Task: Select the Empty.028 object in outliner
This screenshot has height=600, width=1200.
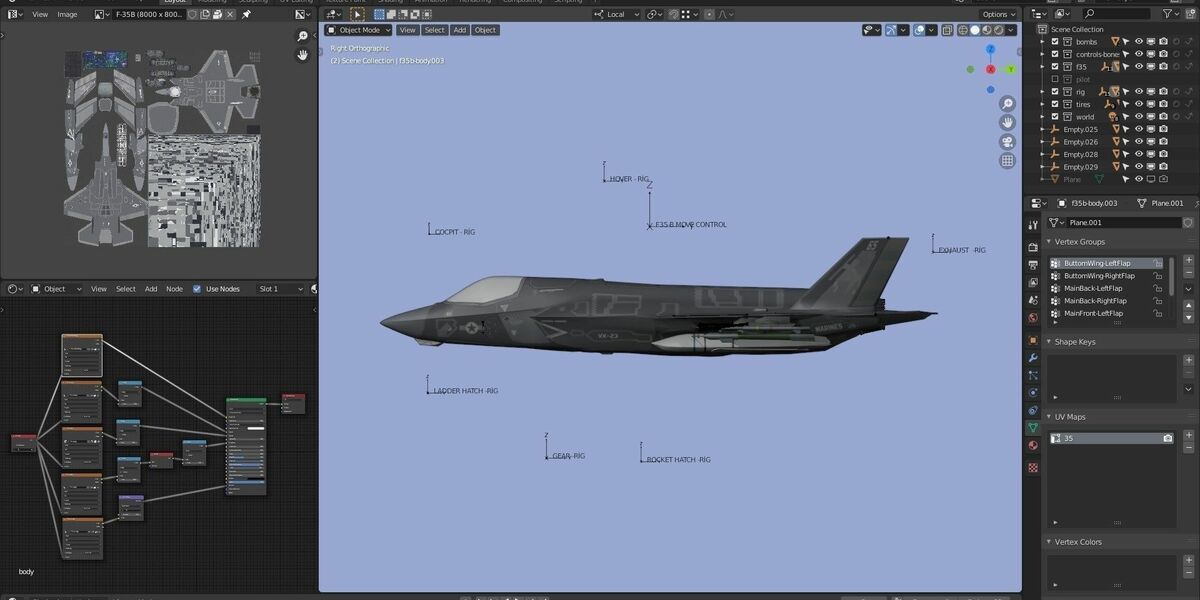Action: 1080,154
